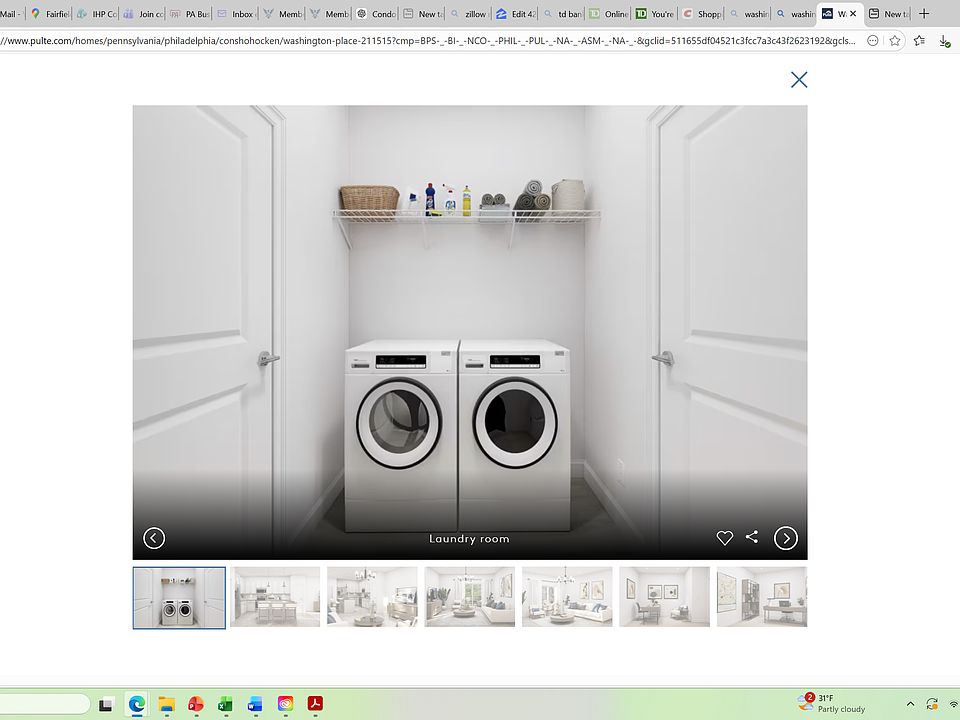Go to the previous gallery photo

click(x=154, y=538)
